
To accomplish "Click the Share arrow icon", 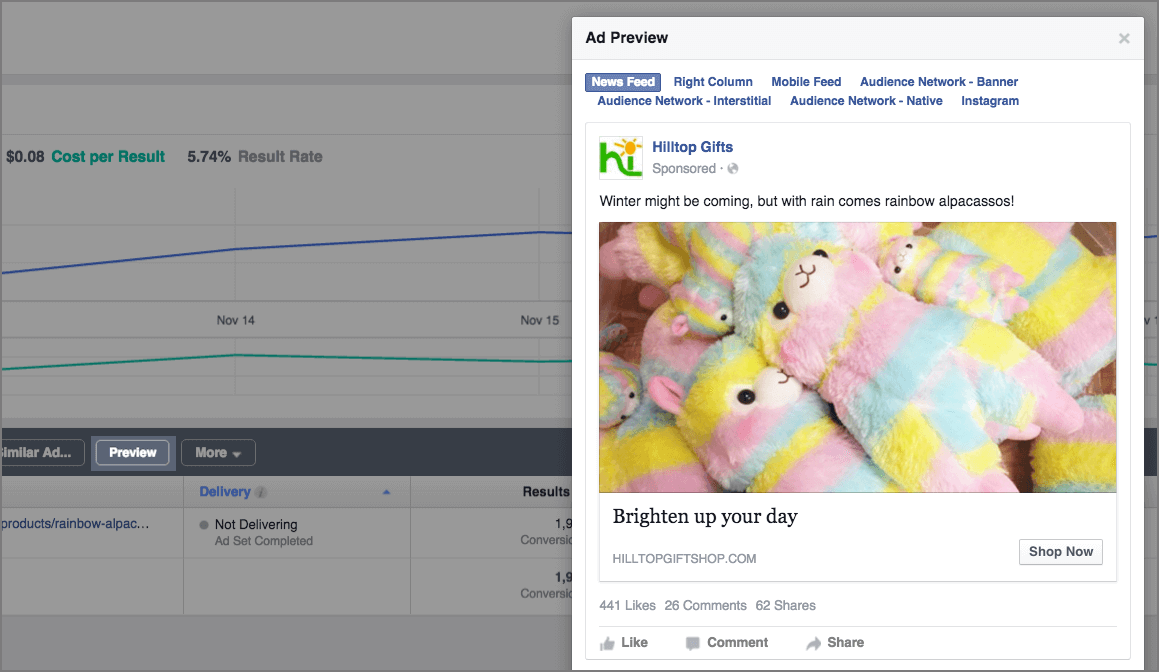I will pyautogui.click(x=814, y=643).
